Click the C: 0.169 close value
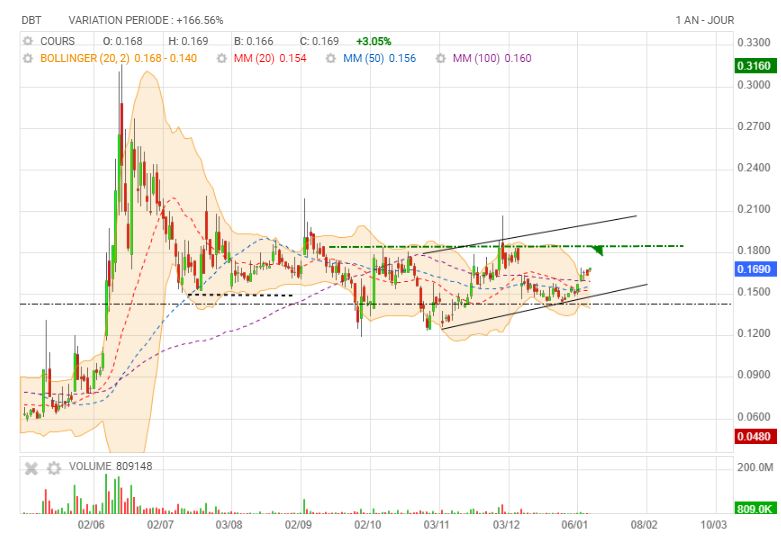Screen dimensions: 781x539 click(319, 41)
